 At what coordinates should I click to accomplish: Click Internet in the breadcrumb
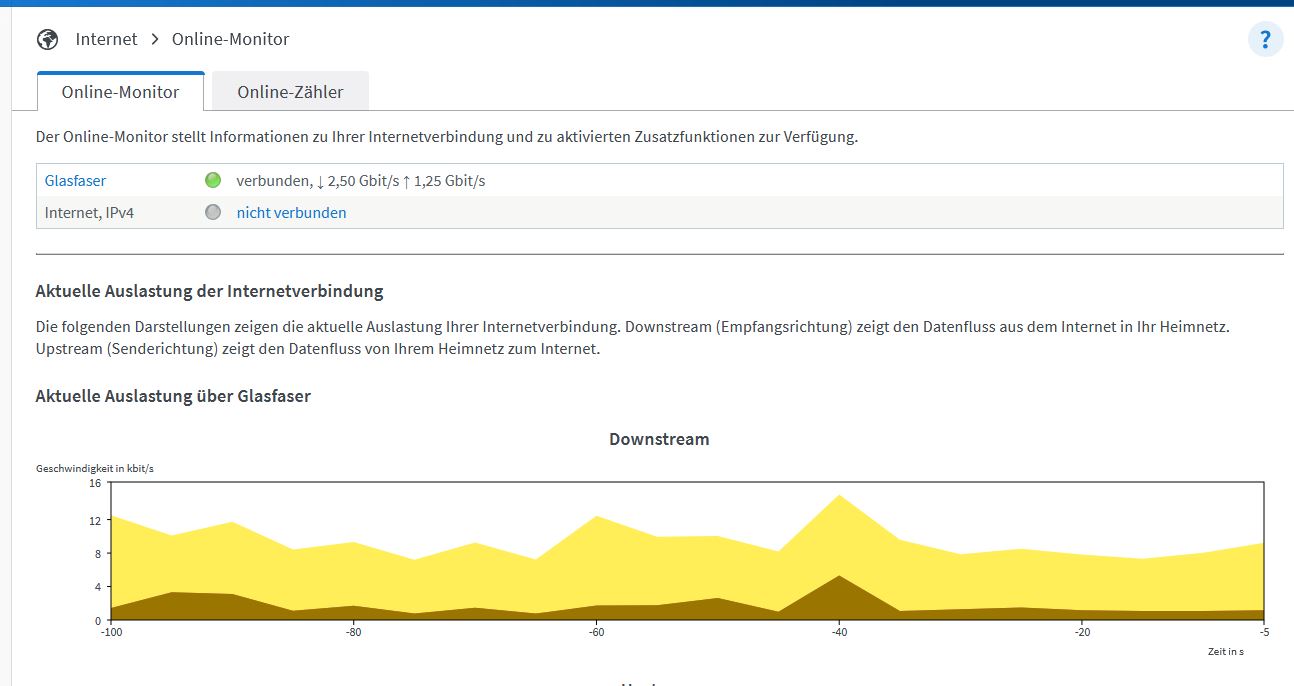[x=106, y=39]
